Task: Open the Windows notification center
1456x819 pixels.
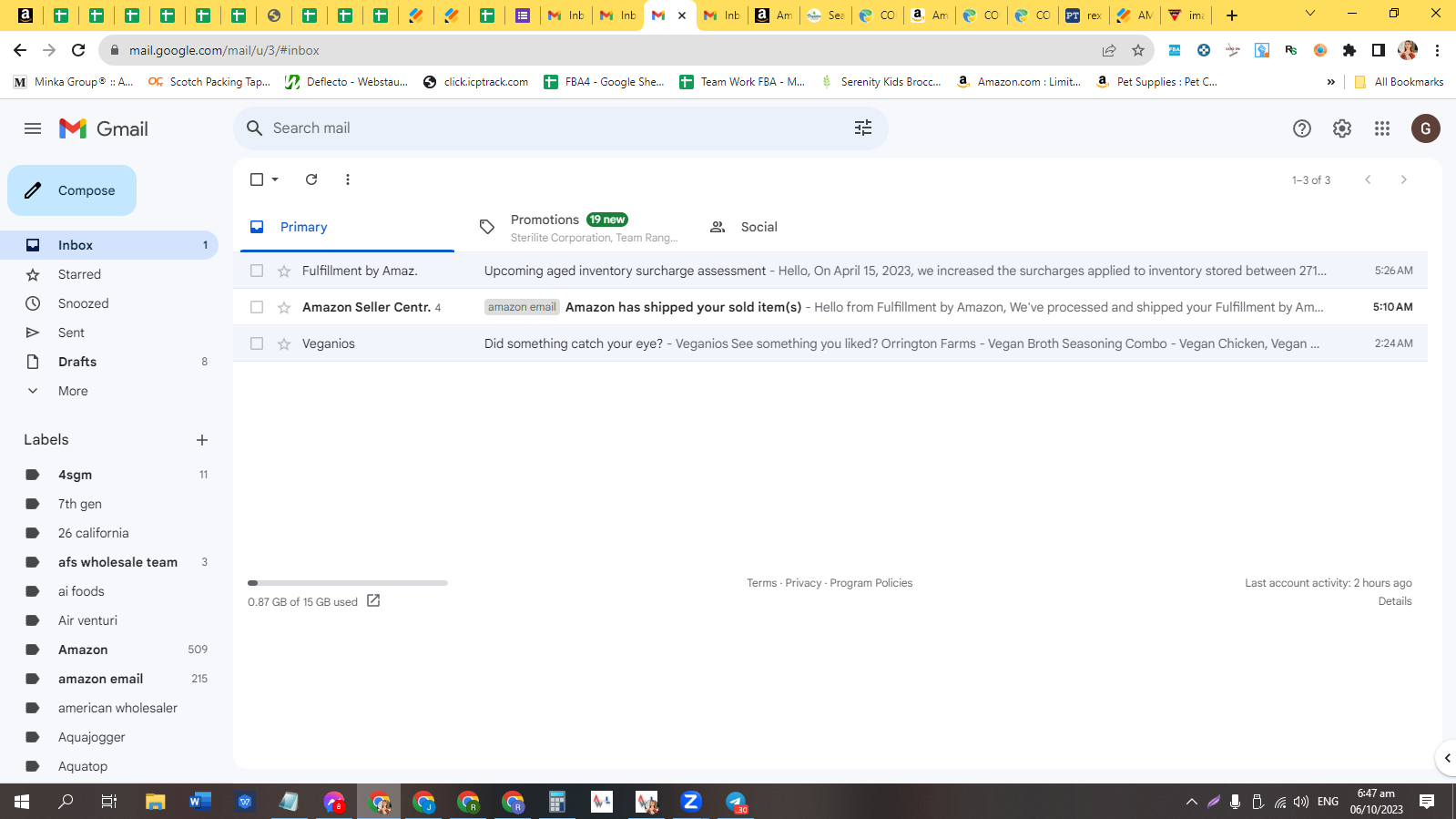Action: click(x=1427, y=802)
